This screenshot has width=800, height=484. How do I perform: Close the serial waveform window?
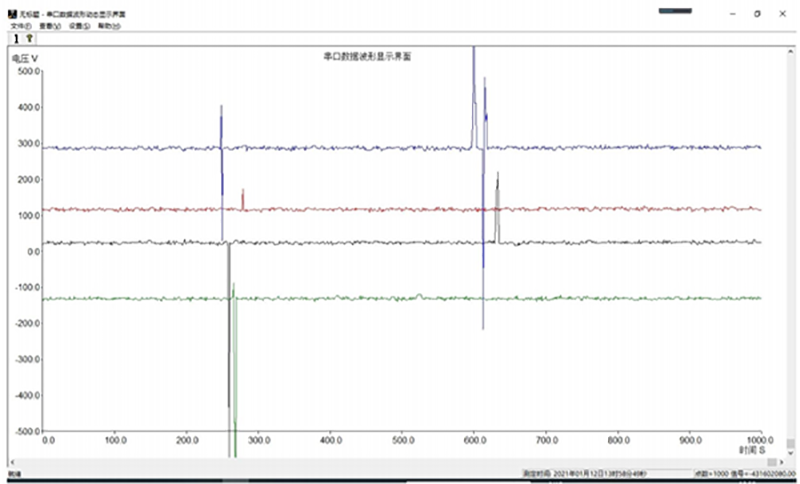tap(782, 14)
